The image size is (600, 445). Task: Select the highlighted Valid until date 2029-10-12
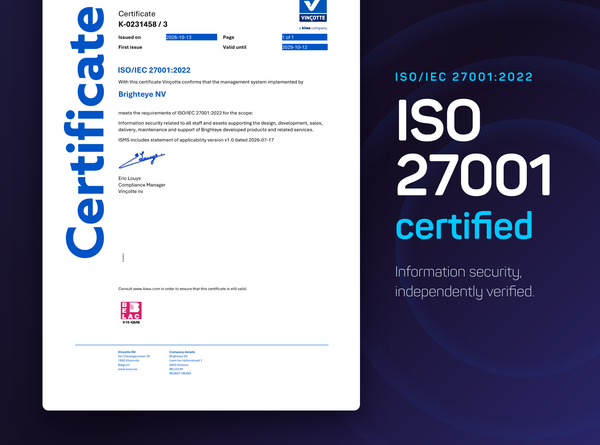pos(305,47)
